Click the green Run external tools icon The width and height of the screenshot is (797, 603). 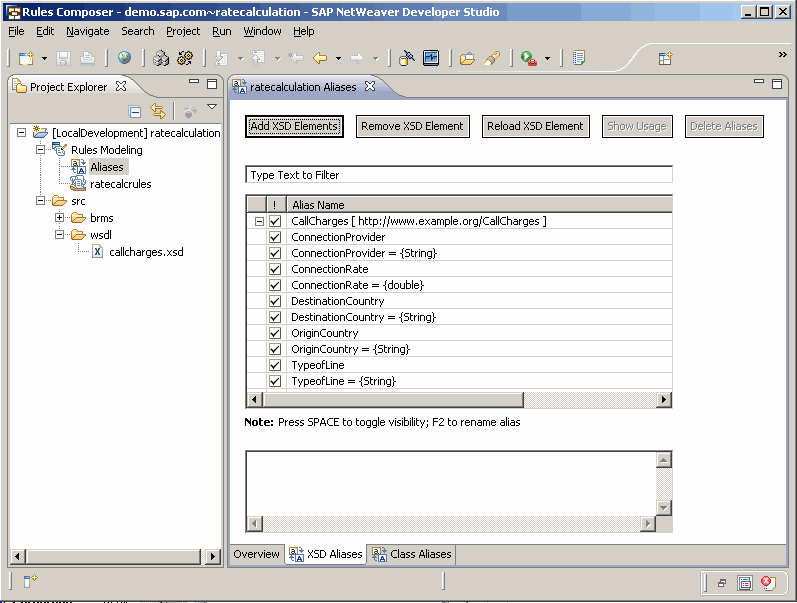click(529, 58)
